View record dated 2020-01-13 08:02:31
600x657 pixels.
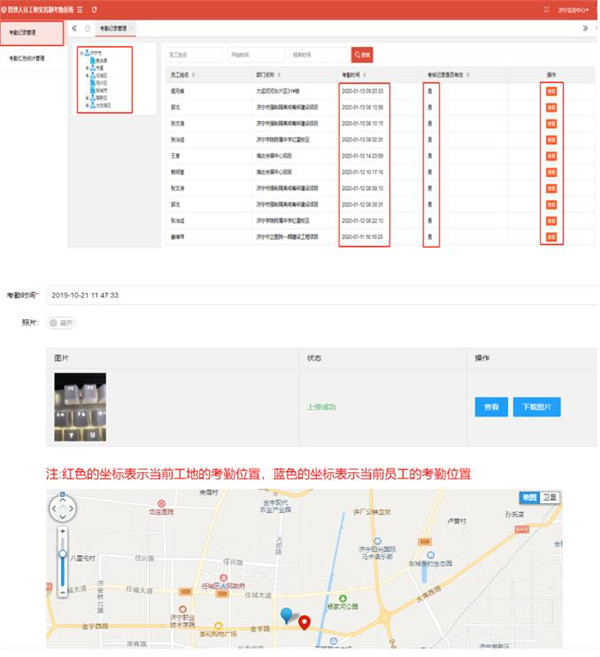coord(551,140)
